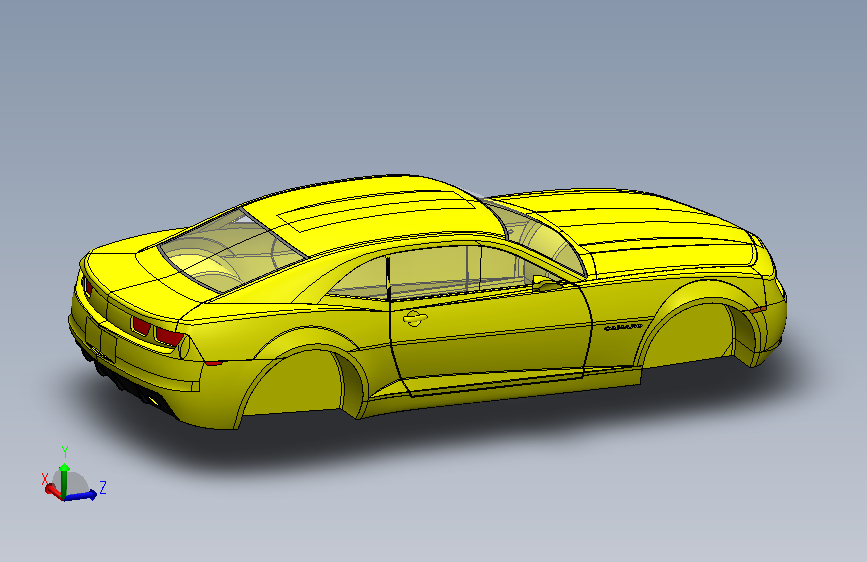This screenshot has height=562, width=867.
Task: Select the red rear side marker light
Action: 213,363
